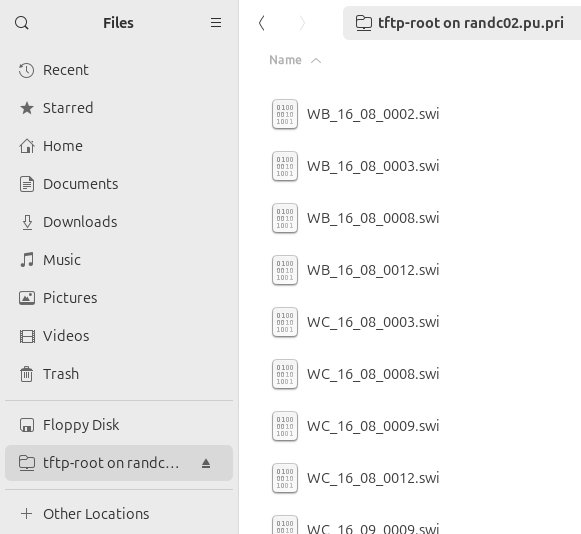Open Recent in the sidebar
Viewport: 581px width, 534px height.
click(x=119, y=70)
